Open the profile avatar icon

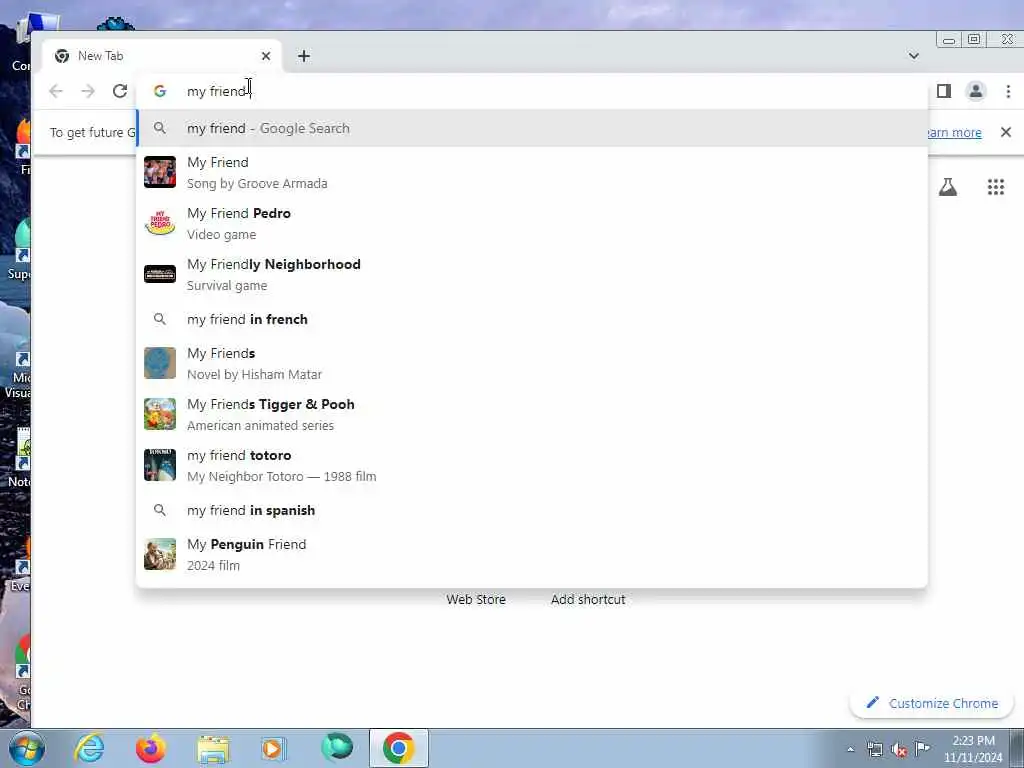(976, 91)
